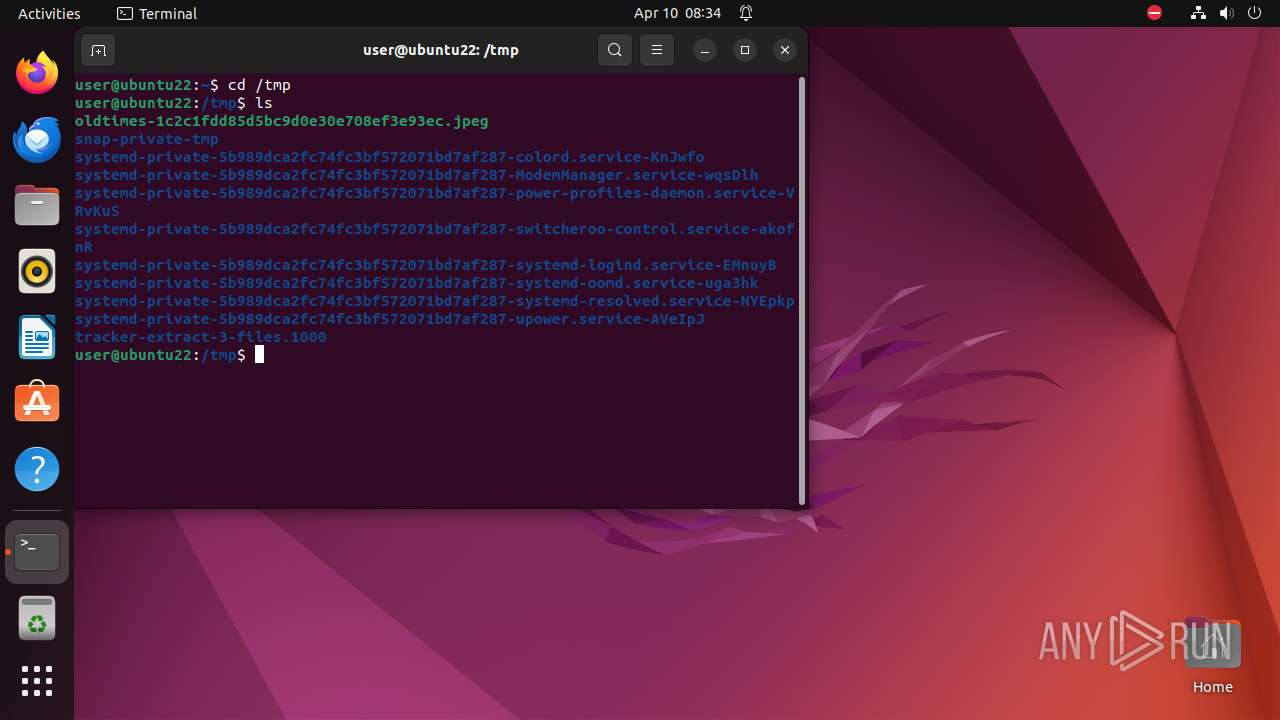Click the terminal cursor at last prompt
1280x720 pixels.
259,355
